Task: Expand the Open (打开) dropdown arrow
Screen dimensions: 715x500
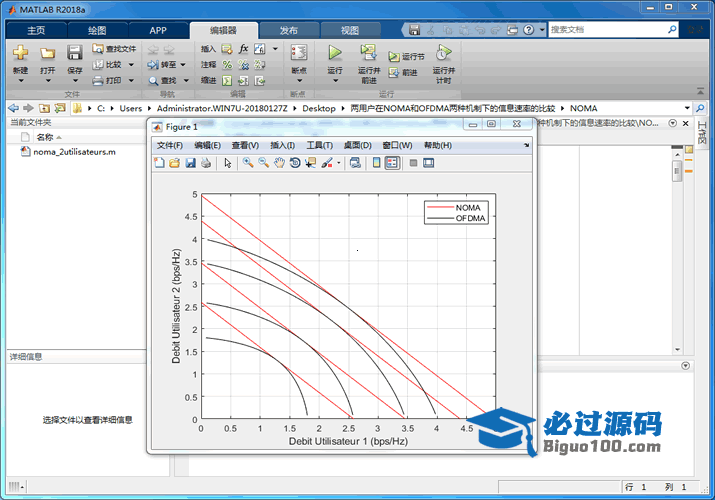Action: pyautogui.click(x=48, y=81)
